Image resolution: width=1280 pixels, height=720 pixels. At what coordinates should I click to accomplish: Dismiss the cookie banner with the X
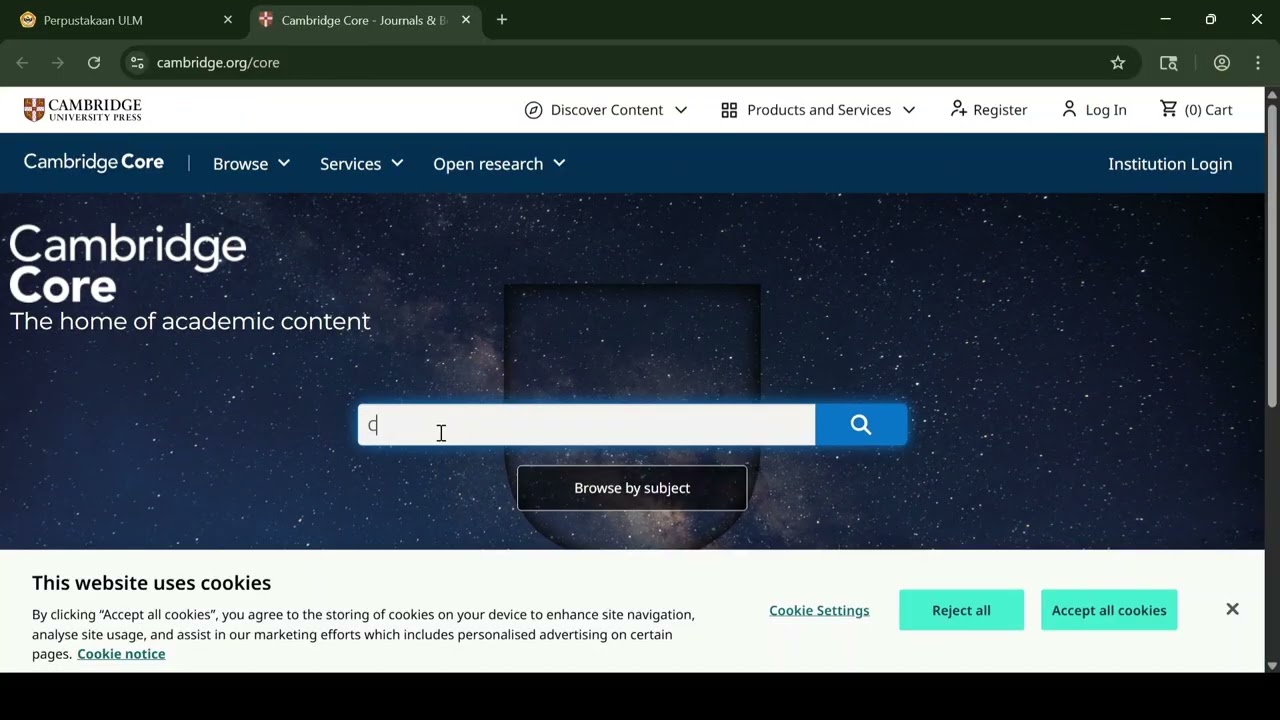1232,609
